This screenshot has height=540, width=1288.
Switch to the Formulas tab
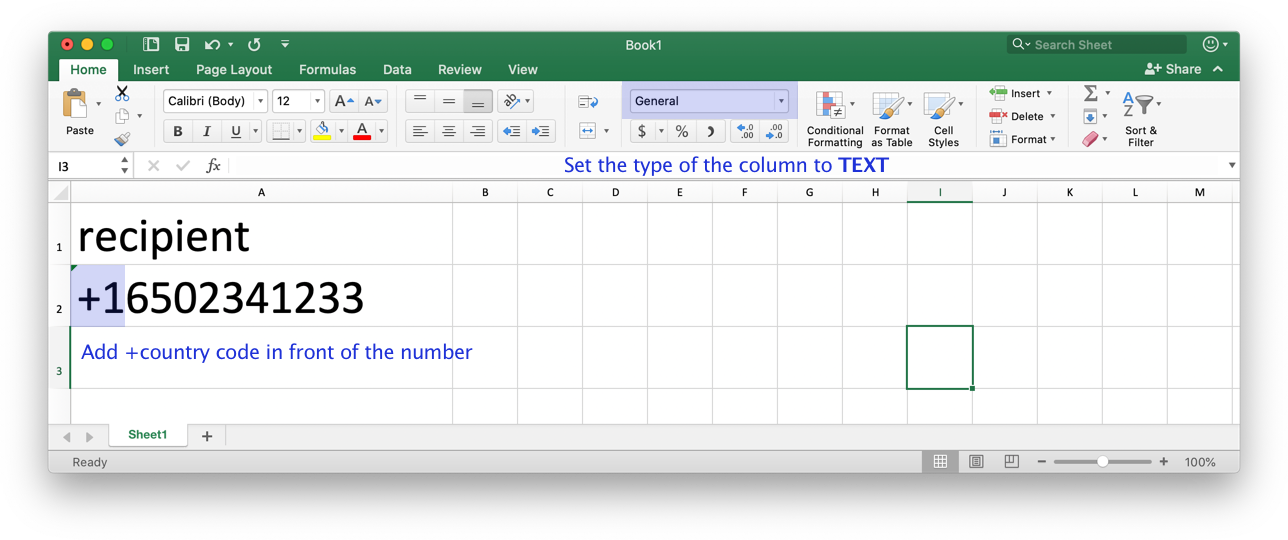tap(327, 69)
